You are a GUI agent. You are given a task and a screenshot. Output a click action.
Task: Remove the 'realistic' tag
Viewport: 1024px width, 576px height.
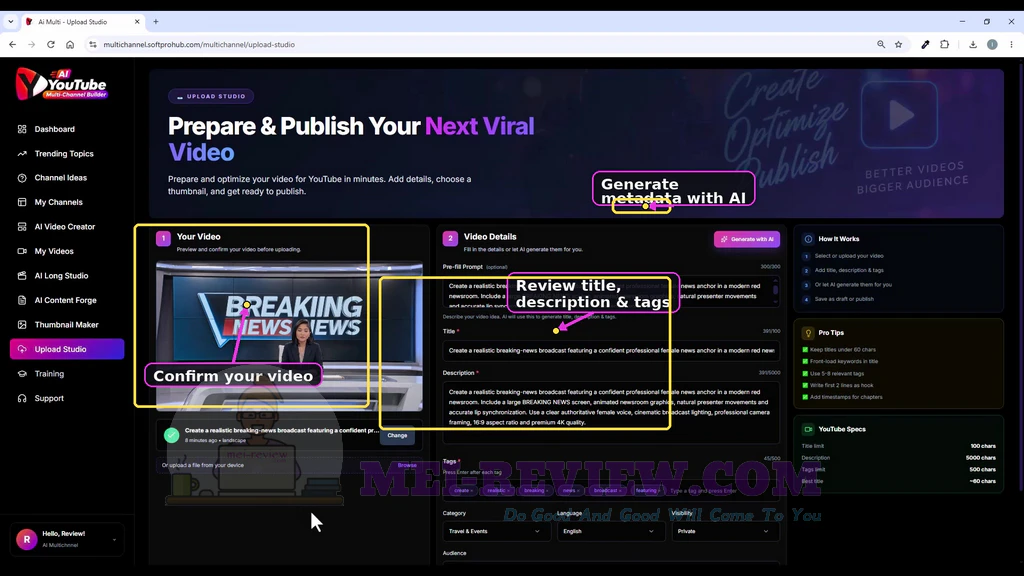507,490
